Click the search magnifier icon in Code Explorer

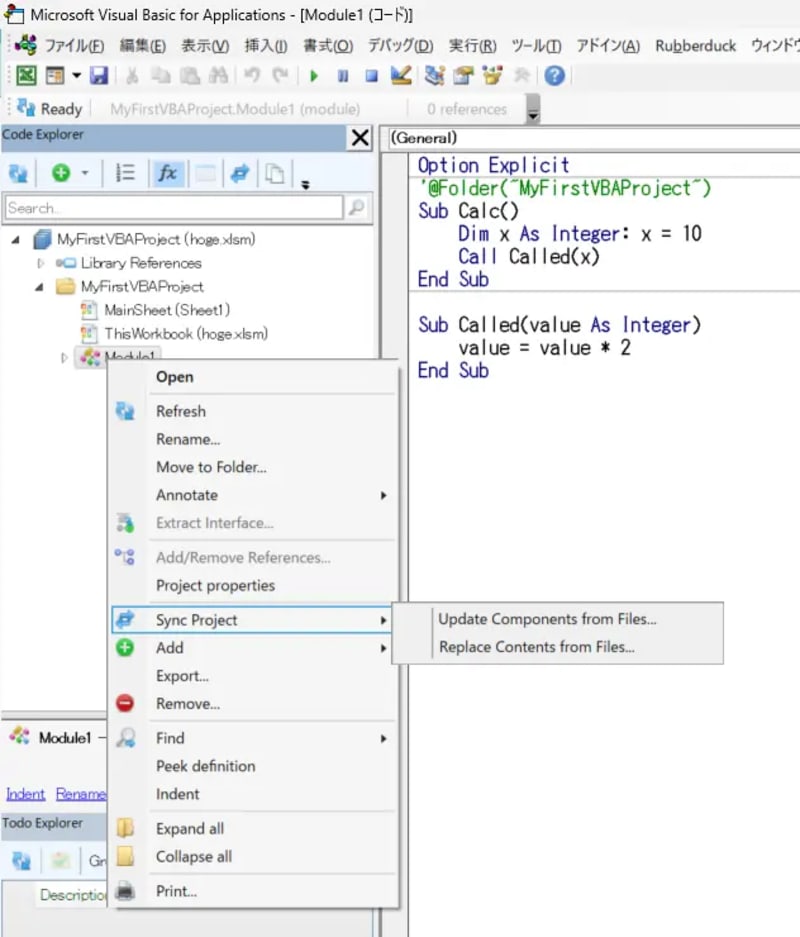357,208
